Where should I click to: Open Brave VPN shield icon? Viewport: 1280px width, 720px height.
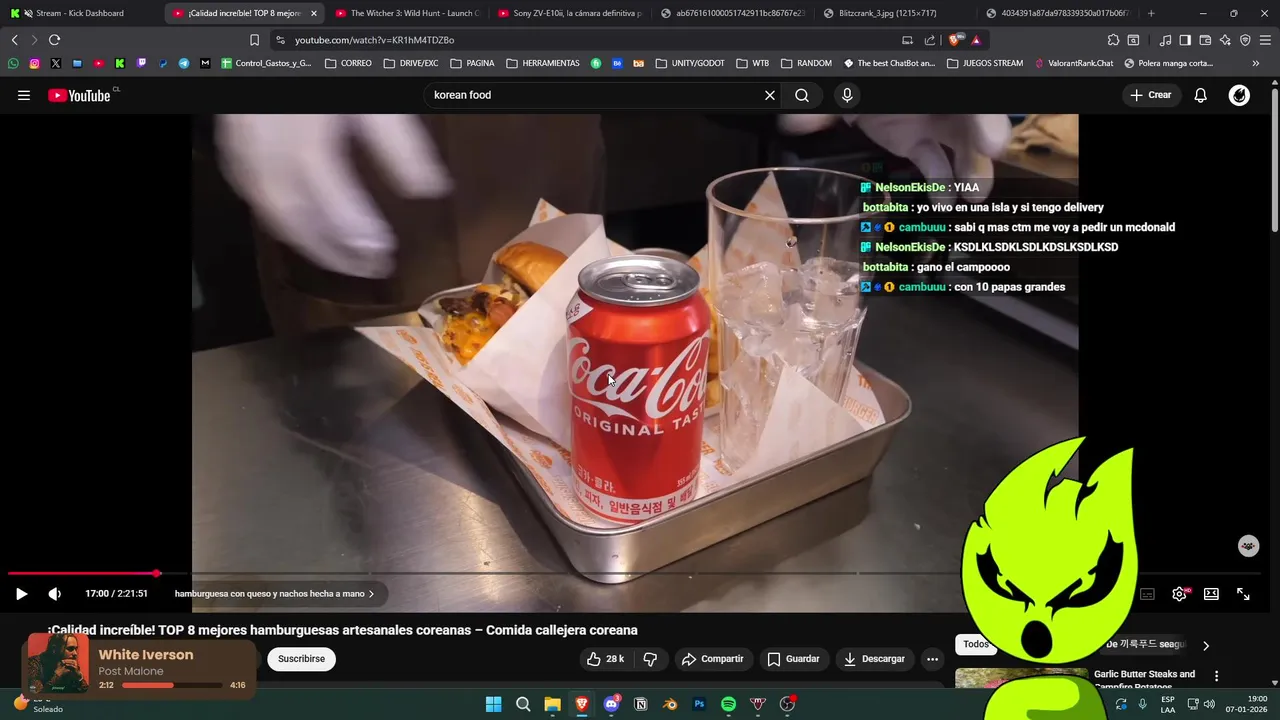(1245, 40)
